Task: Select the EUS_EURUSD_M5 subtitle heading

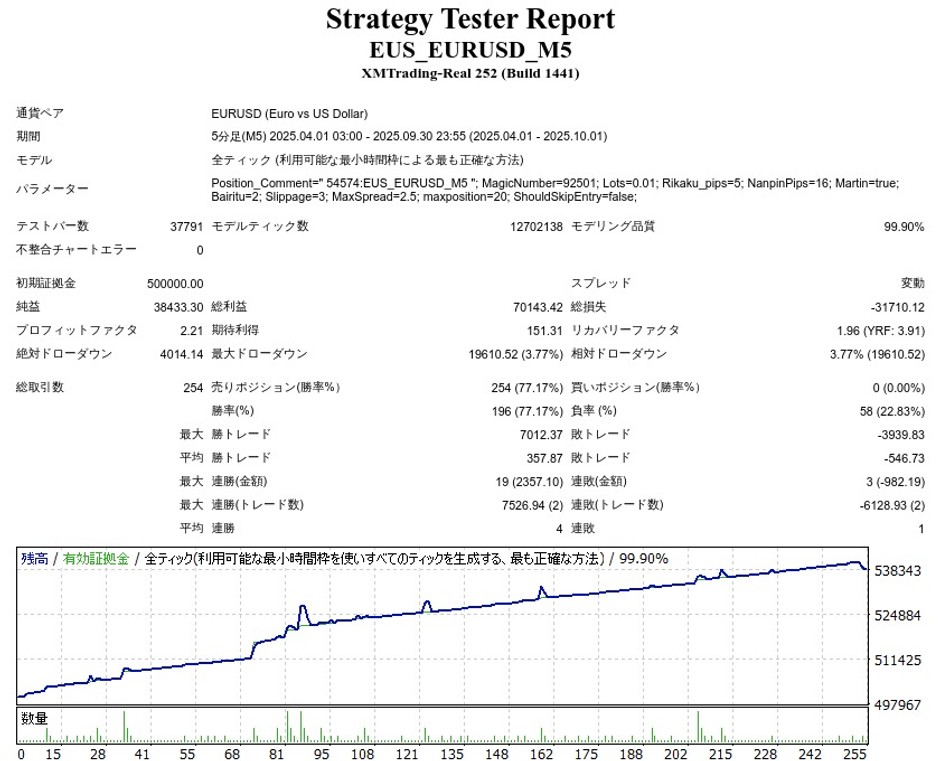Action: tap(470, 50)
